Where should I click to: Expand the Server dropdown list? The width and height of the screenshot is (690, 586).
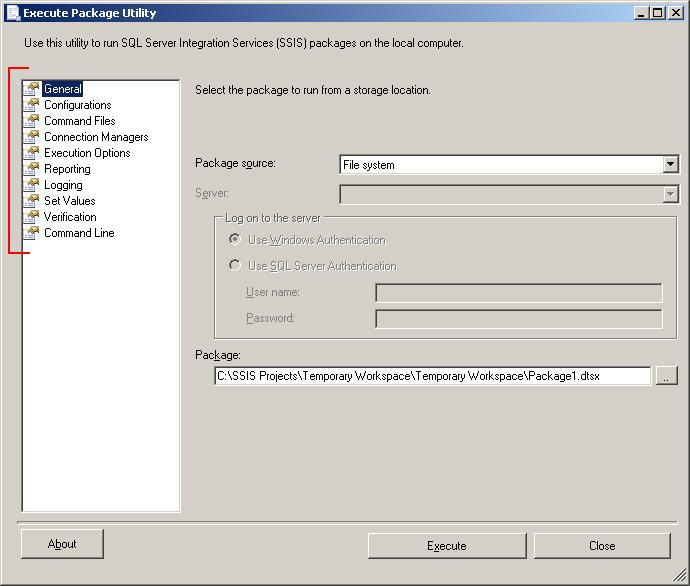670,194
